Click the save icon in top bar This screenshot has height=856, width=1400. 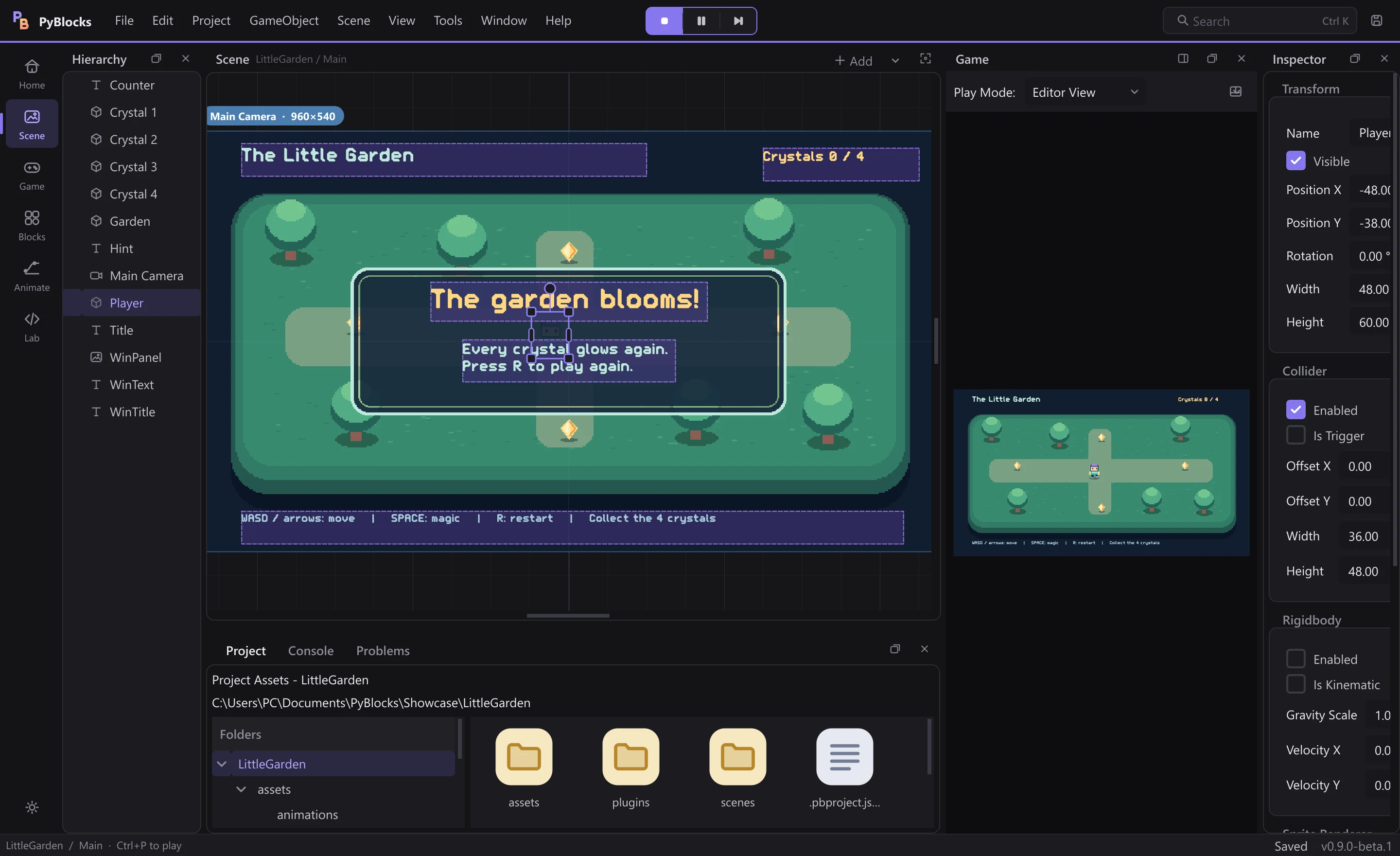[x=1377, y=21]
